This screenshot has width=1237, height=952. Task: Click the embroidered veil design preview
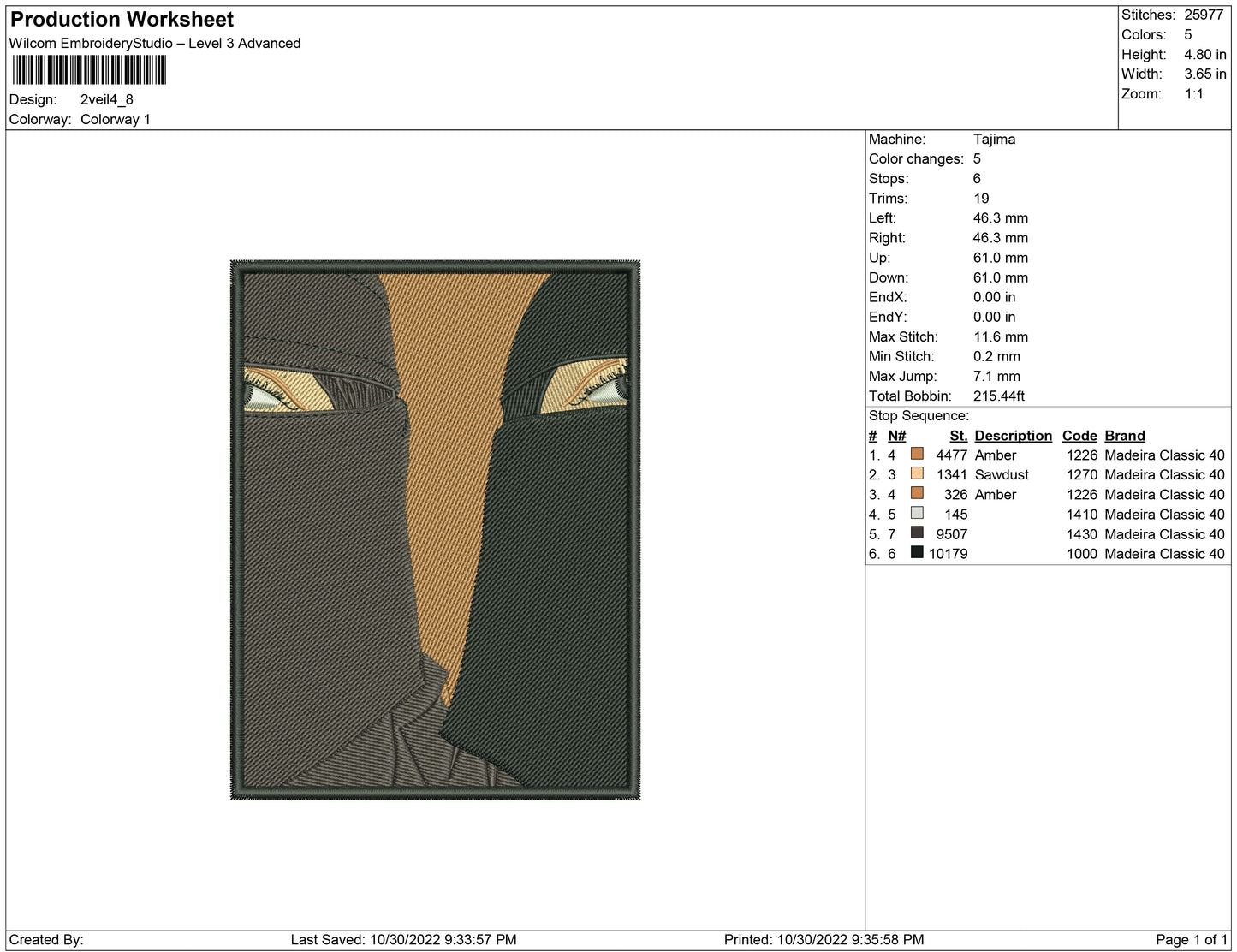[435, 530]
